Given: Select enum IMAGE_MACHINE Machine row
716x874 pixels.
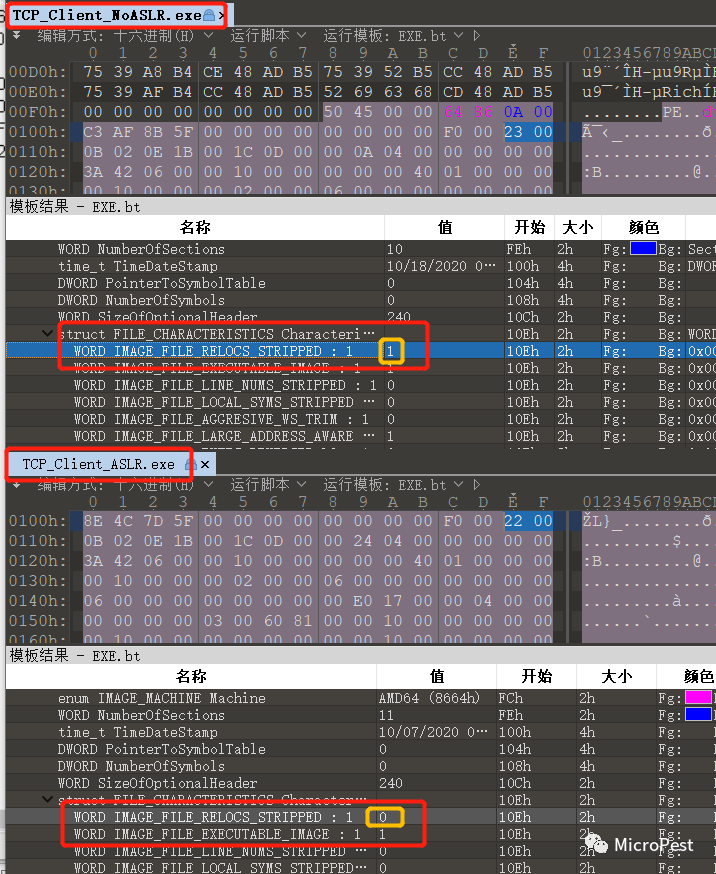Looking at the screenshot, I should pos(361,698).
